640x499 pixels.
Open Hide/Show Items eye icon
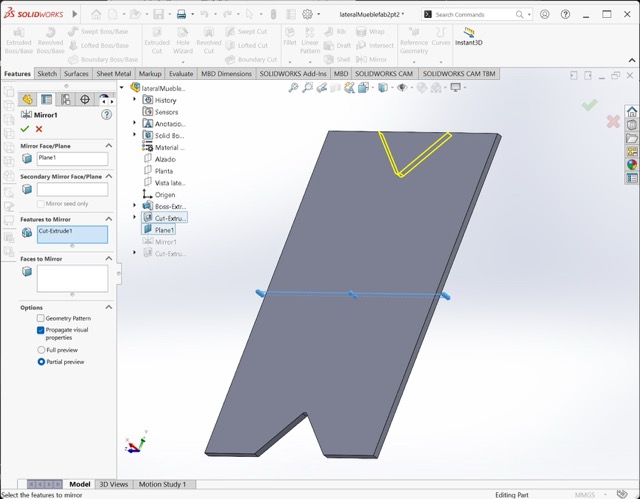[402, 87]
